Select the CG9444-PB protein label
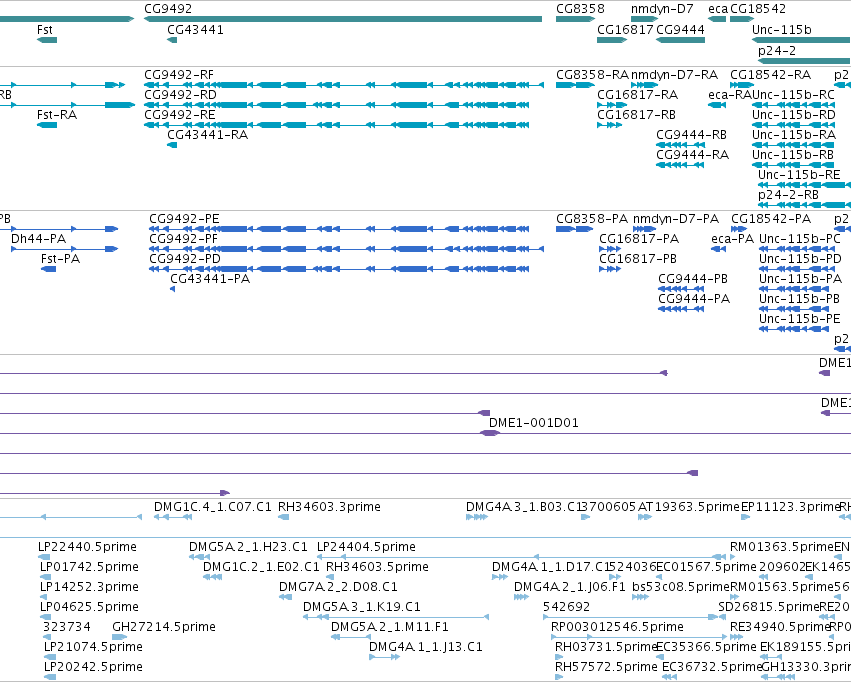The height and width of the screenshot is (682, 851). click(x=693, y=279)
